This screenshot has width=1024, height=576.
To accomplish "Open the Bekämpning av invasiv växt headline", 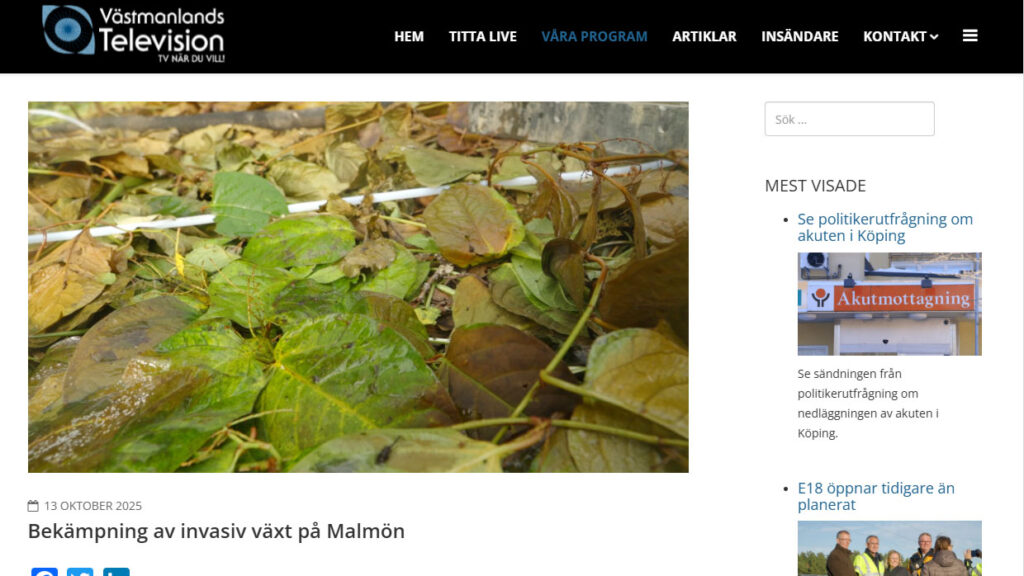I will click(x=216, y=531).
